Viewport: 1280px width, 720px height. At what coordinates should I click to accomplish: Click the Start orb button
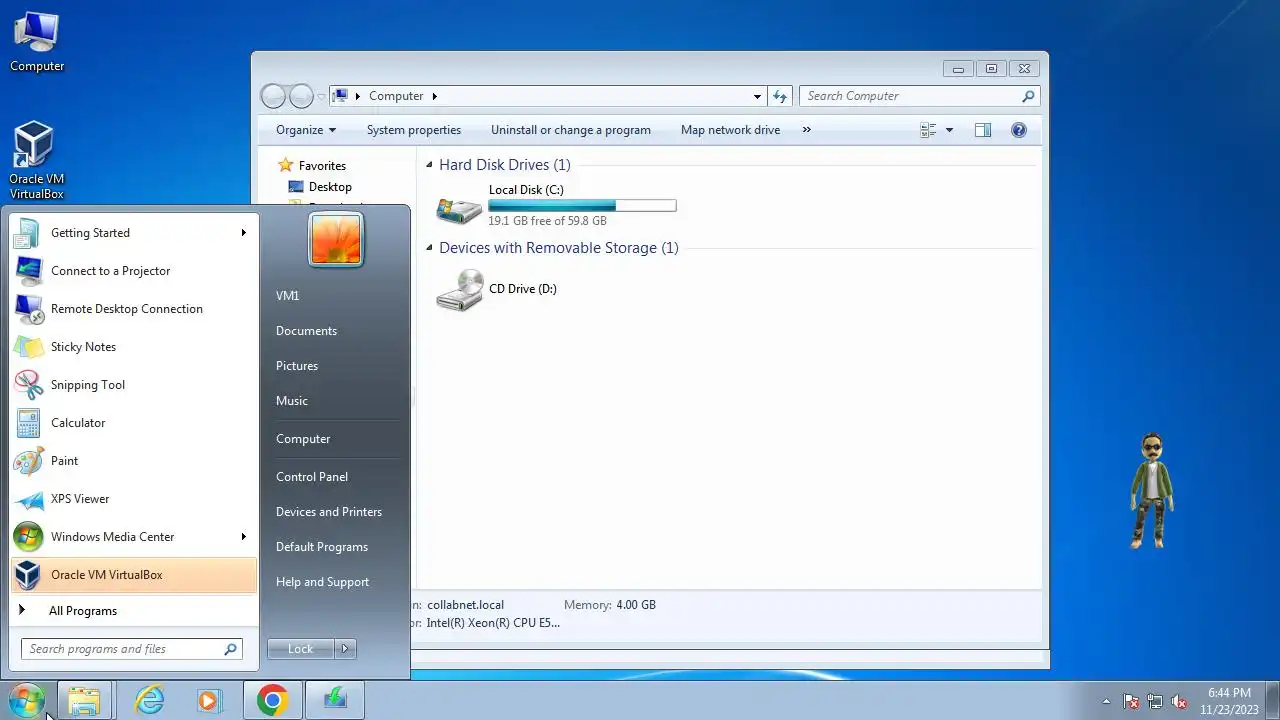[26, 700]
